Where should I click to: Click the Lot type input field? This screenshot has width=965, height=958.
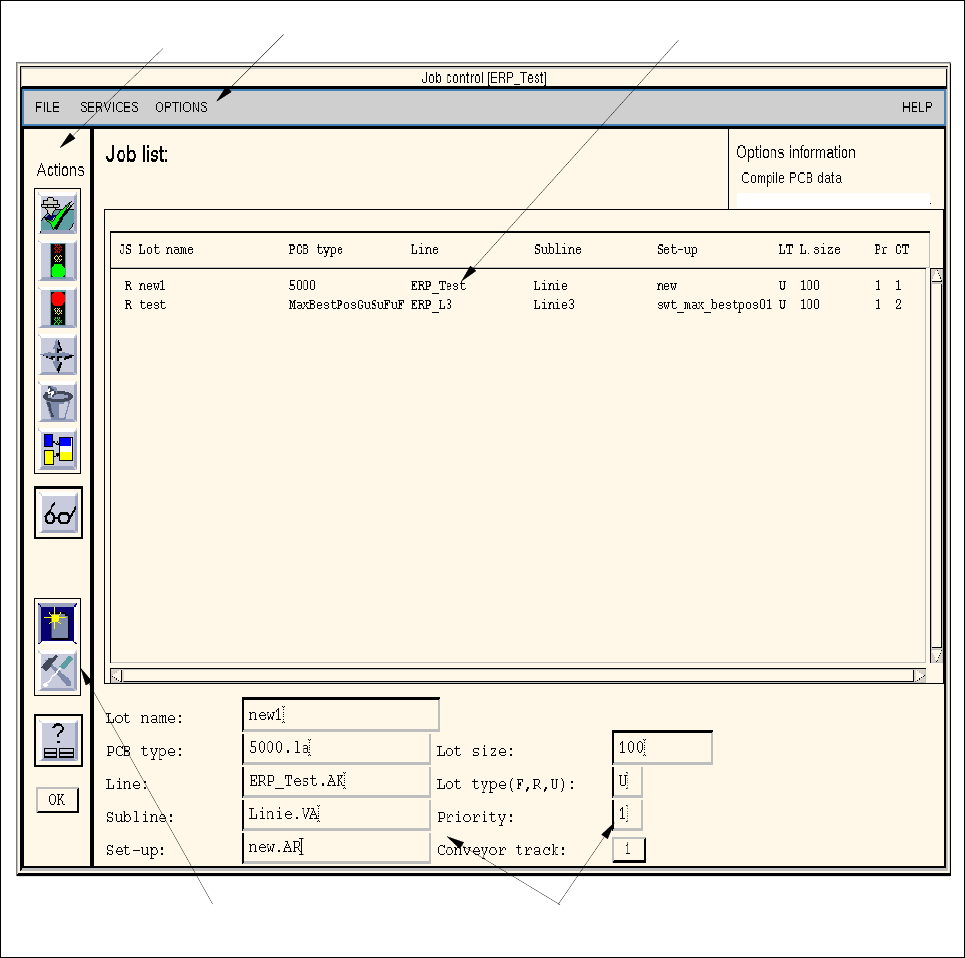pos(627,781)
